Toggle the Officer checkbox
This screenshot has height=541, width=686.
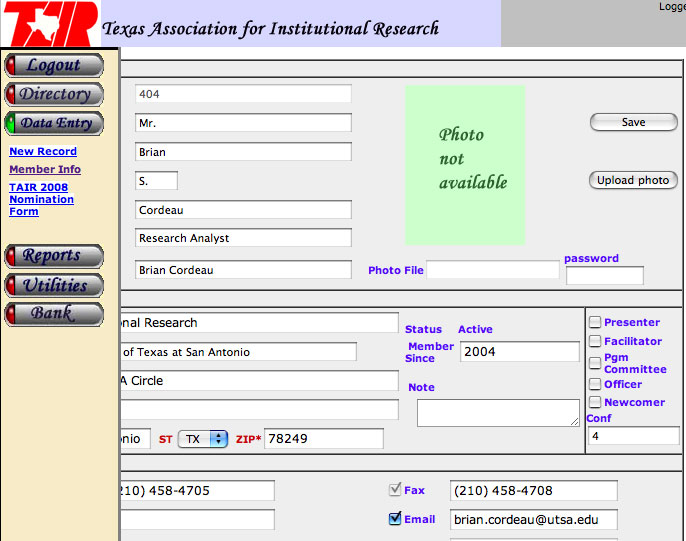coord(595,384)
